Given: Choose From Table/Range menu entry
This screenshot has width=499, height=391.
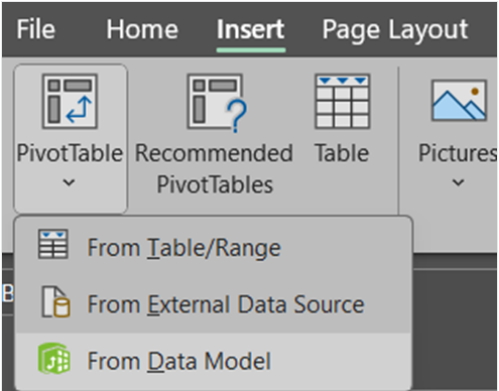Looking at the screenshot, I should pos(213,247).
